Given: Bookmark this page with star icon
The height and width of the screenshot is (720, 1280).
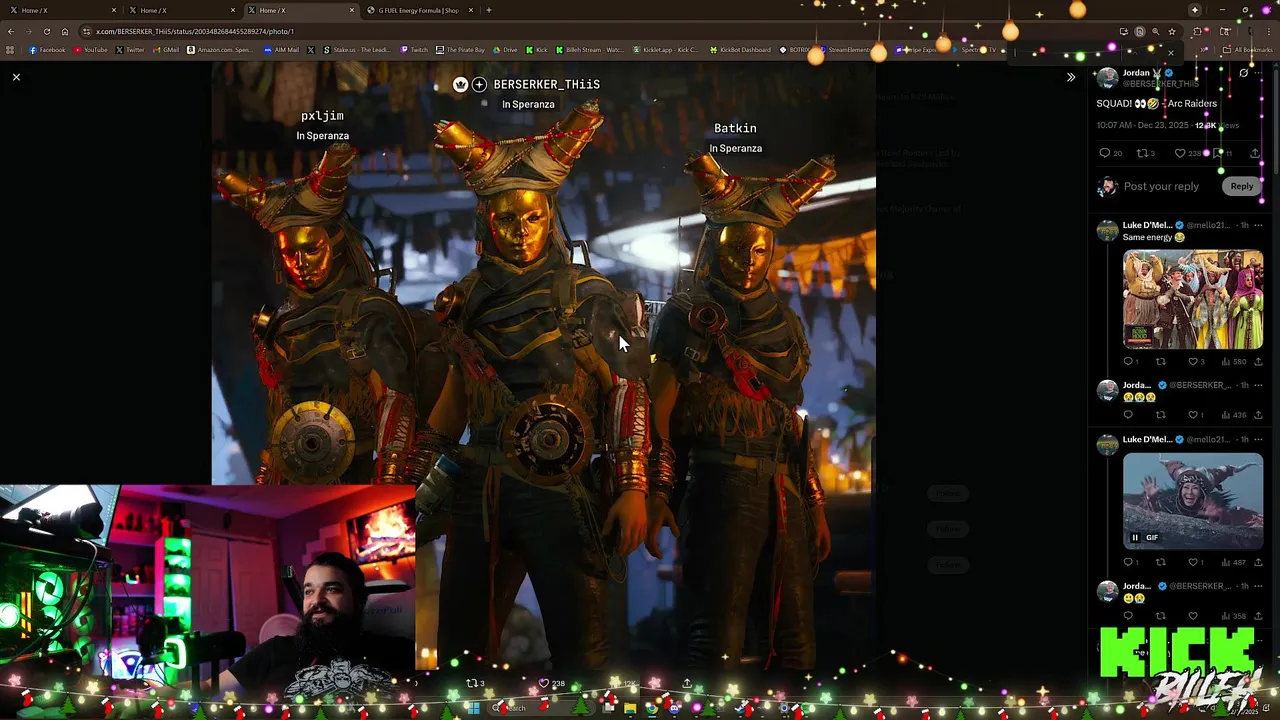Looking at the screenshot, I should [x=1172, y=31].
